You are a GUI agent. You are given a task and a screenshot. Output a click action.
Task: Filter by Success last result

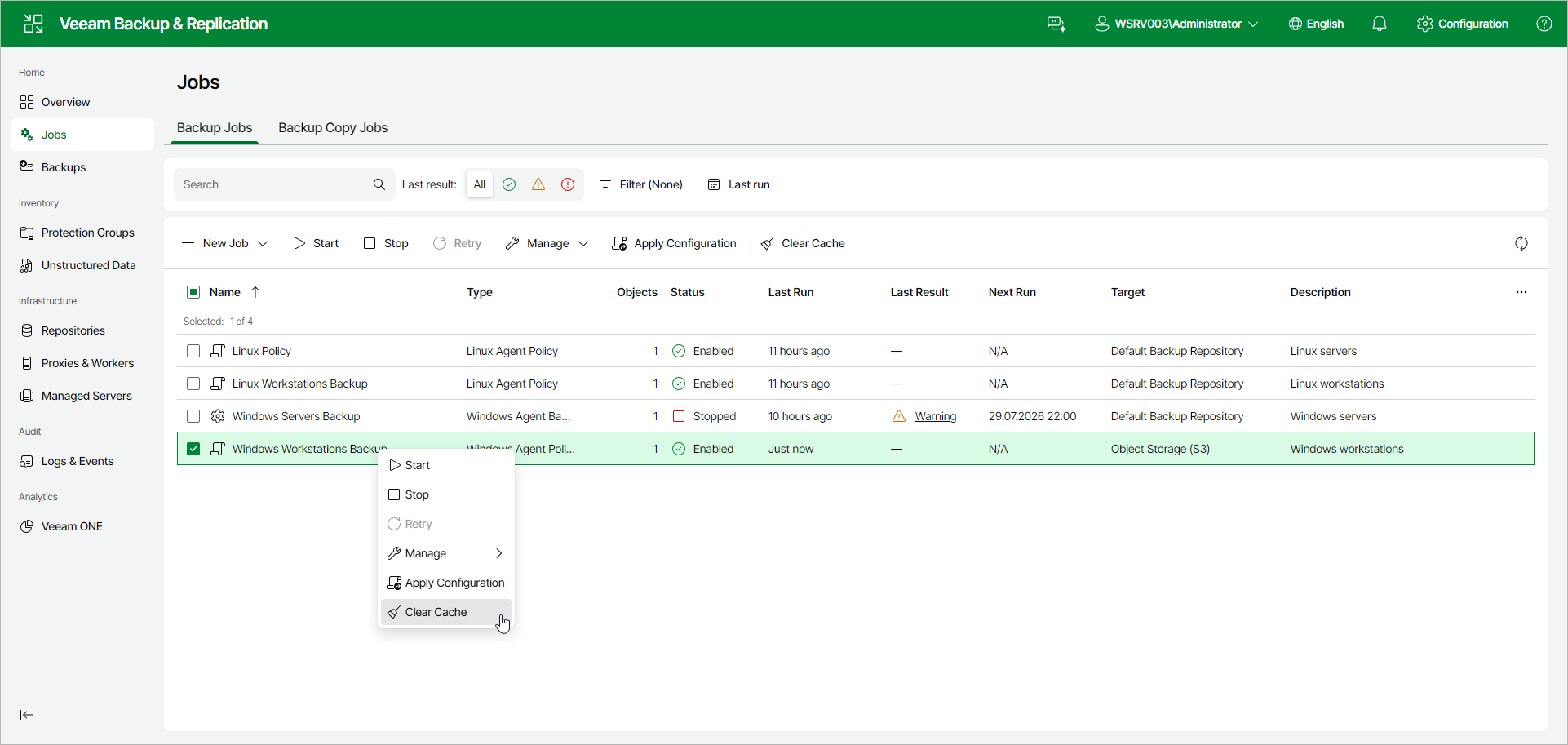click(x=509, y=184)
